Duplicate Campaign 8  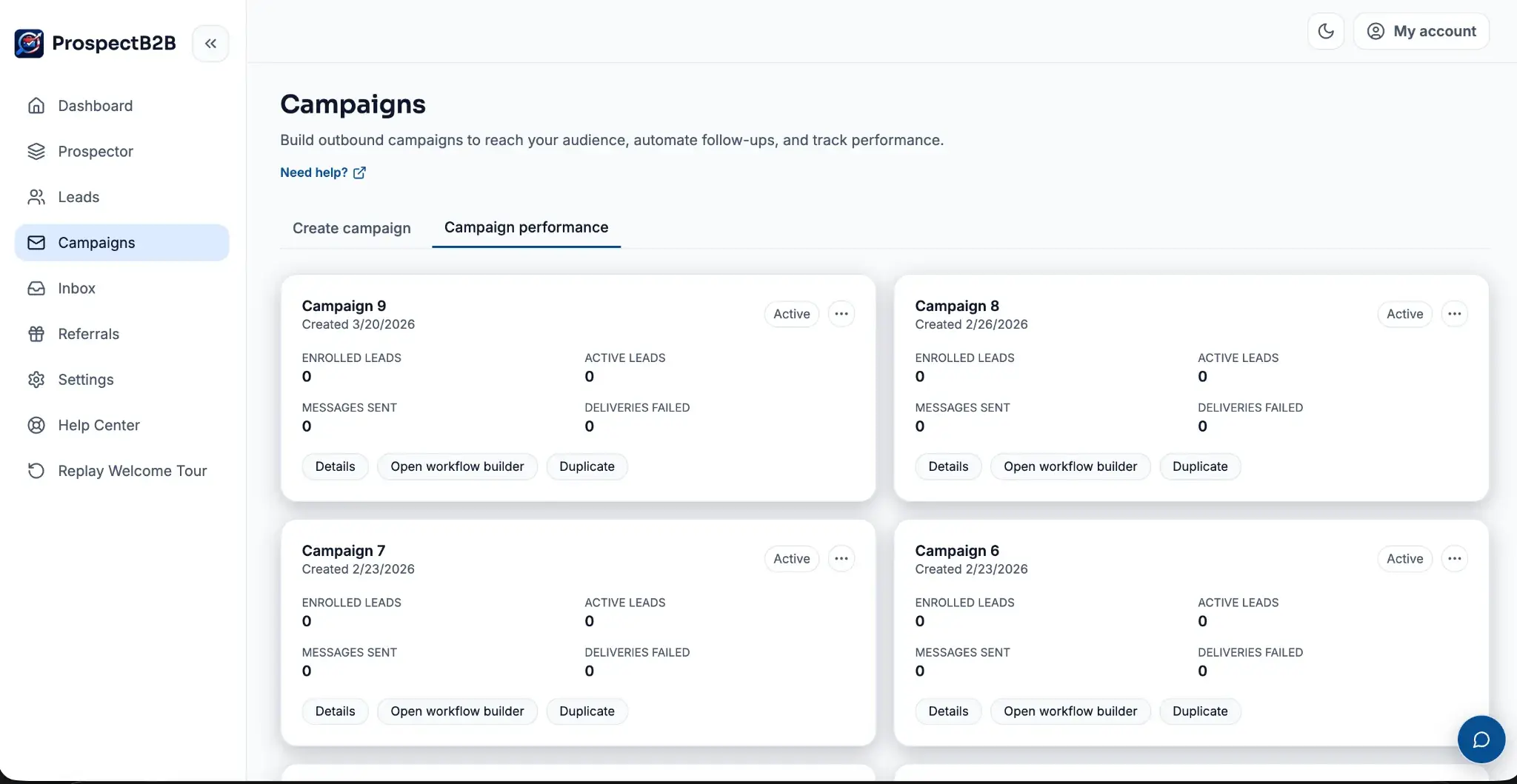coord(1200,466)
